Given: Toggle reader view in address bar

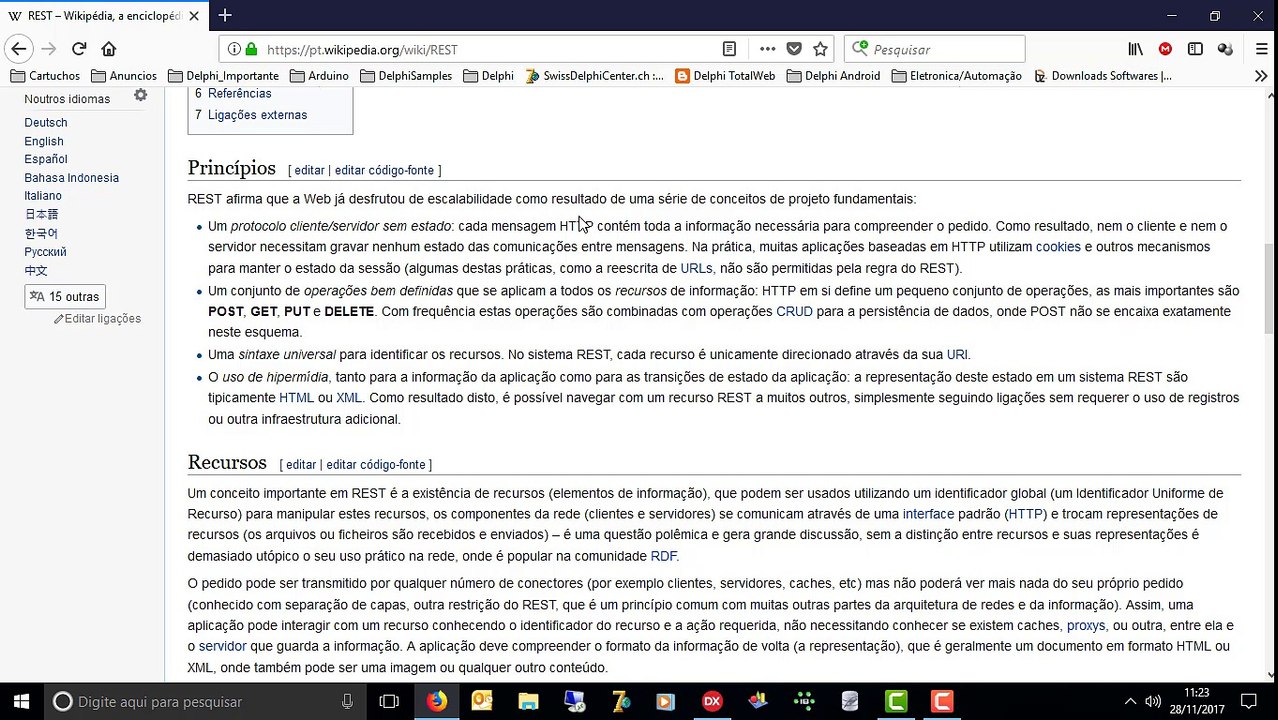Looking at the screenshot, I should click(x=729, y=49).
